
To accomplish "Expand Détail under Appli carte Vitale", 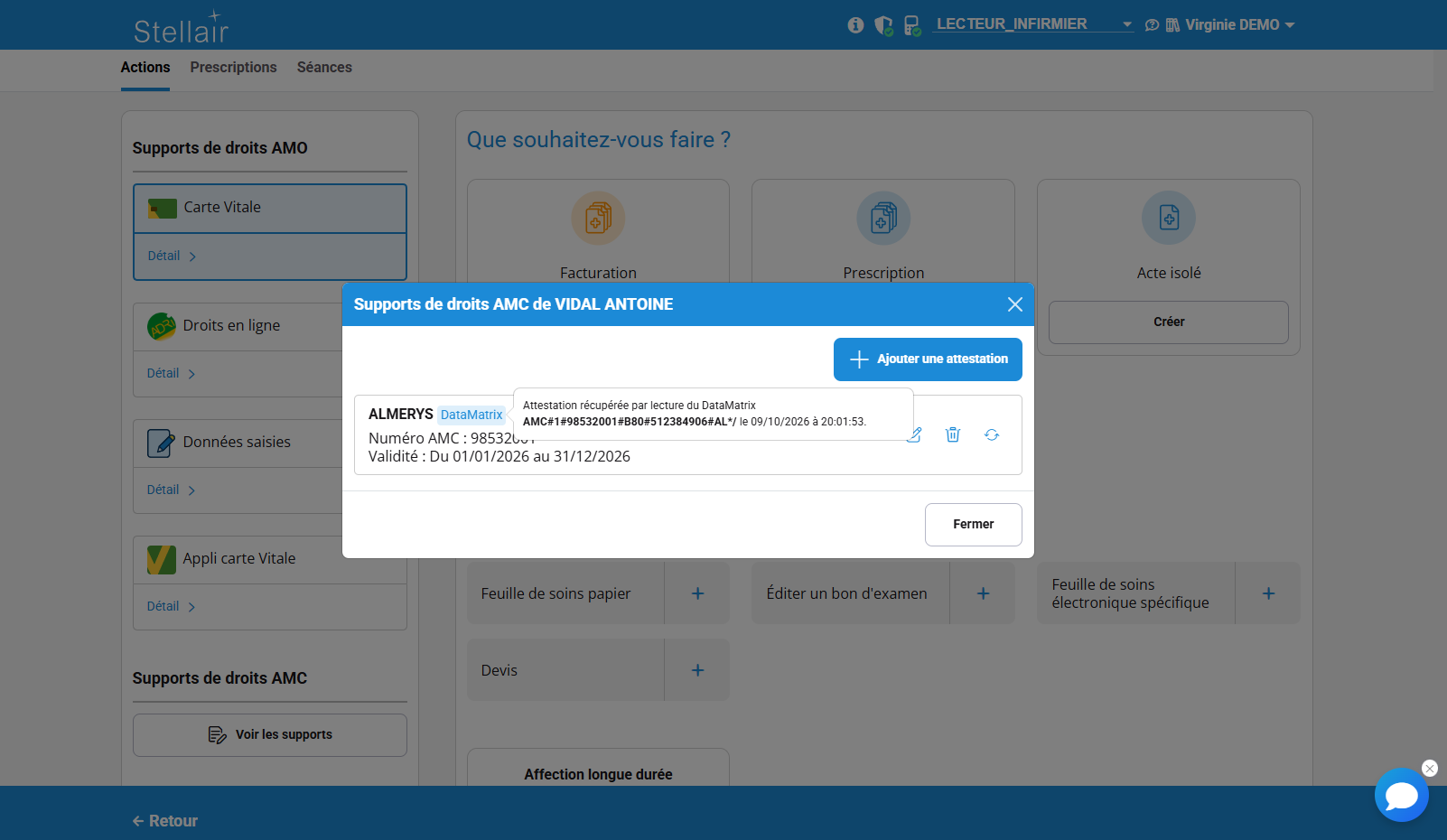I will (172, 606).
